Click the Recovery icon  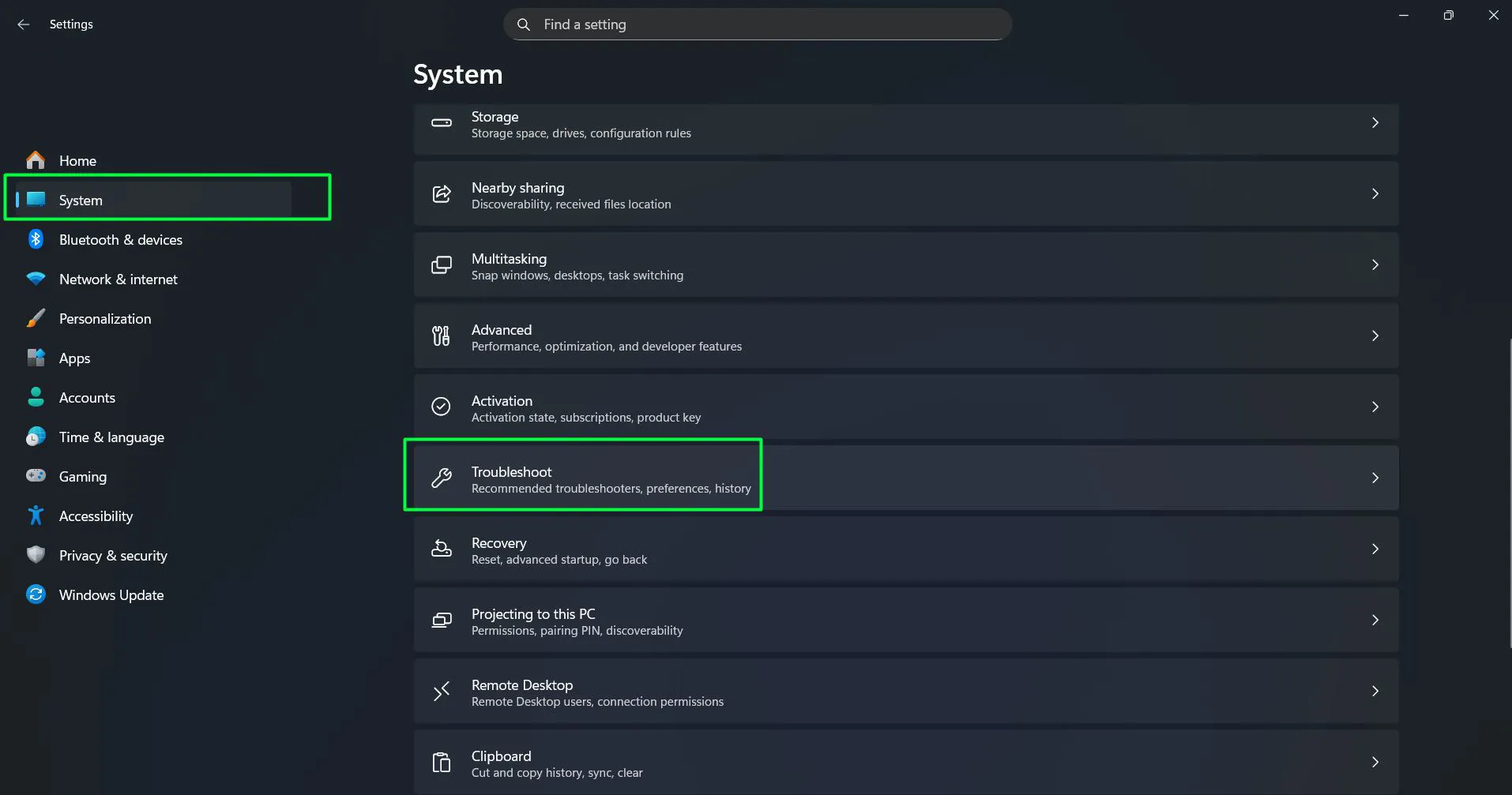pos(441,548)
